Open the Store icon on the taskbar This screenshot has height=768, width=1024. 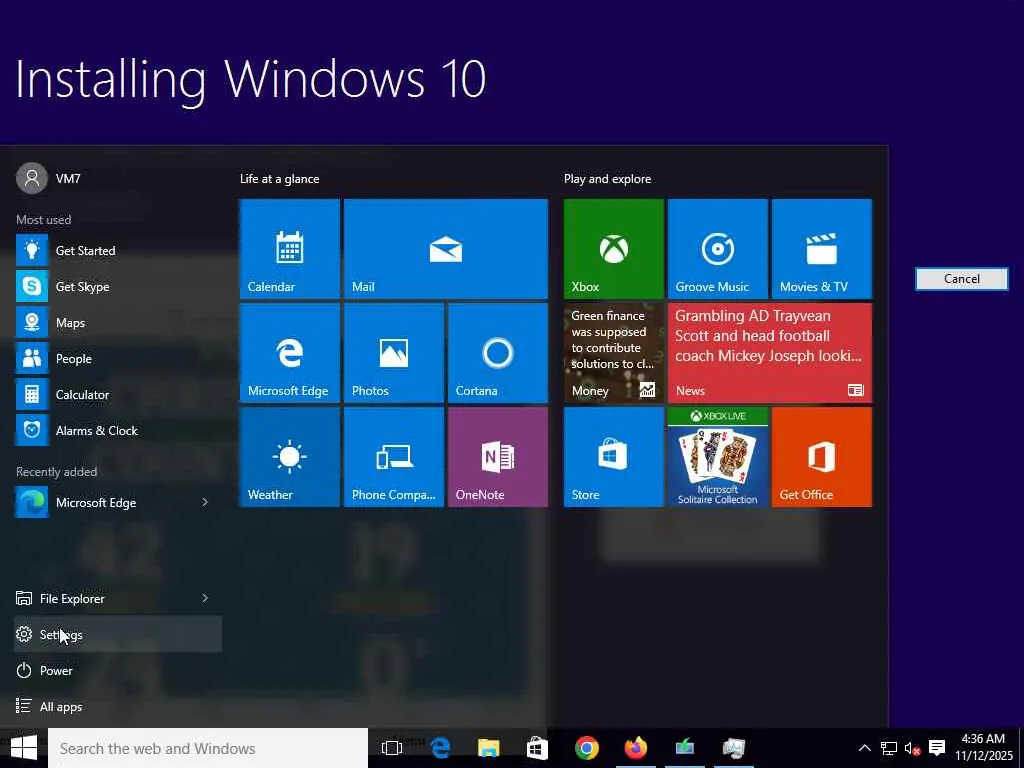coord(537,748)
